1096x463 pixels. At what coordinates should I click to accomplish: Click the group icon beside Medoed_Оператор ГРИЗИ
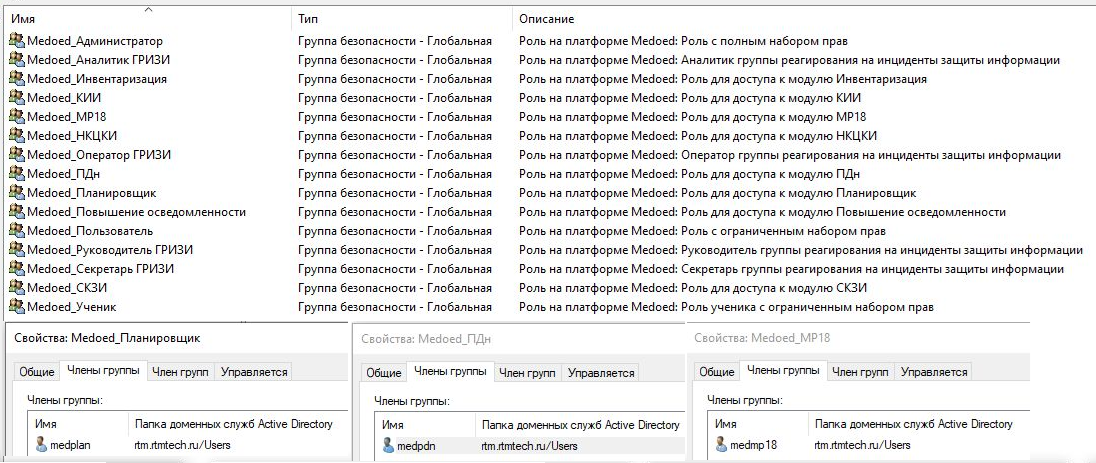tap(17, 155)
